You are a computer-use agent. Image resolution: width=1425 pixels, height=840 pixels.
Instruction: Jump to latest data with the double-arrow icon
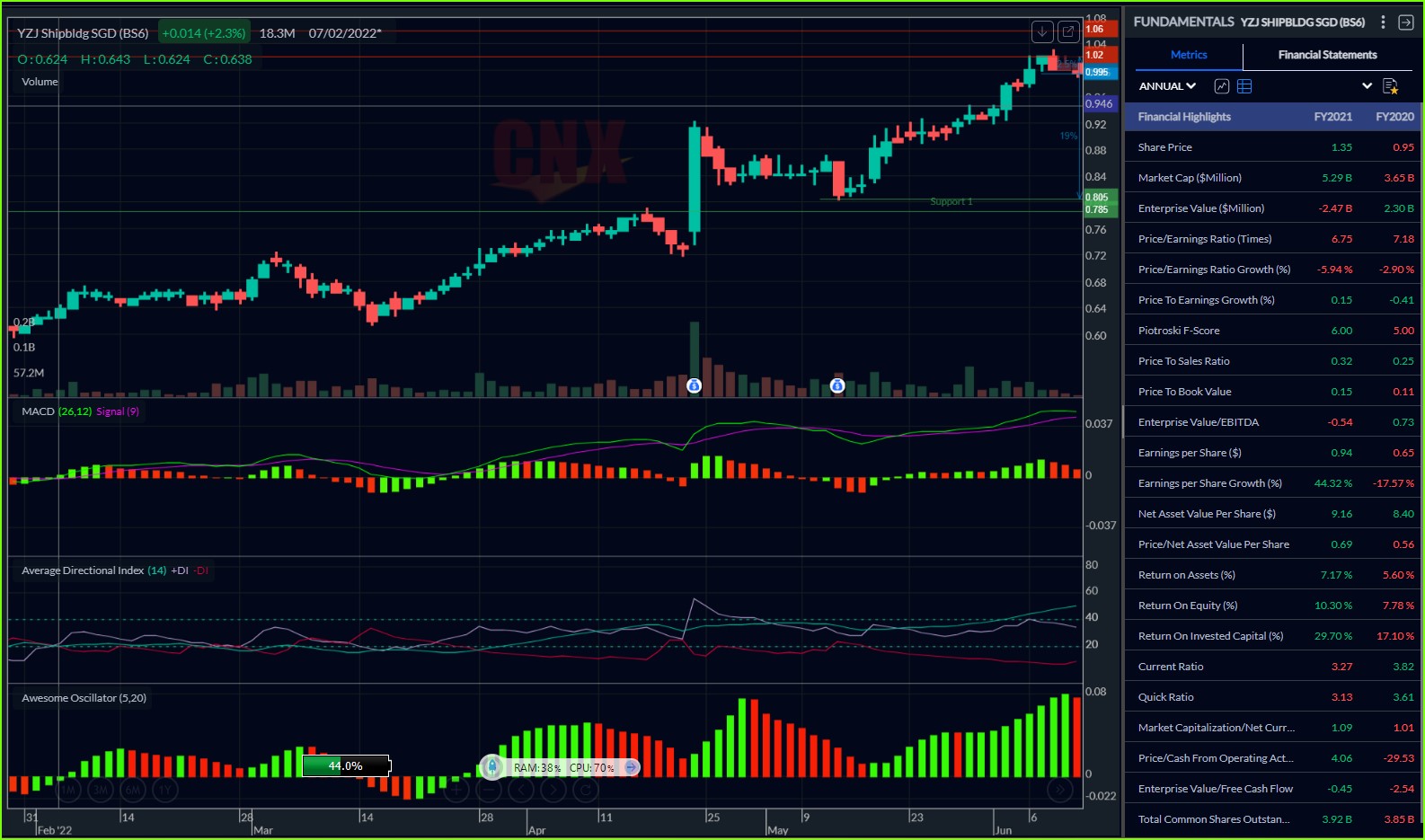(x=1060, y=790)
